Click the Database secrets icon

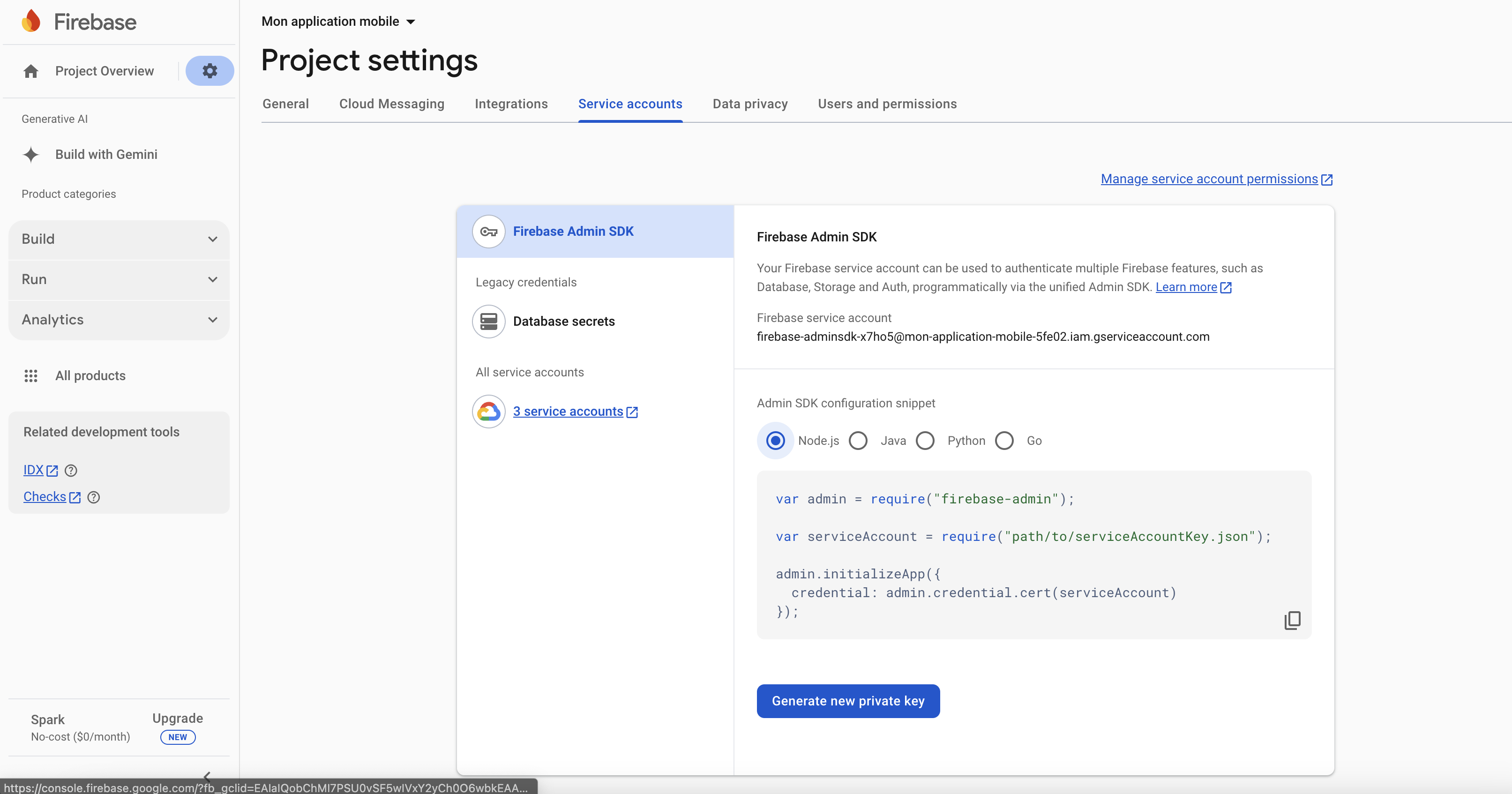(488, 321)
